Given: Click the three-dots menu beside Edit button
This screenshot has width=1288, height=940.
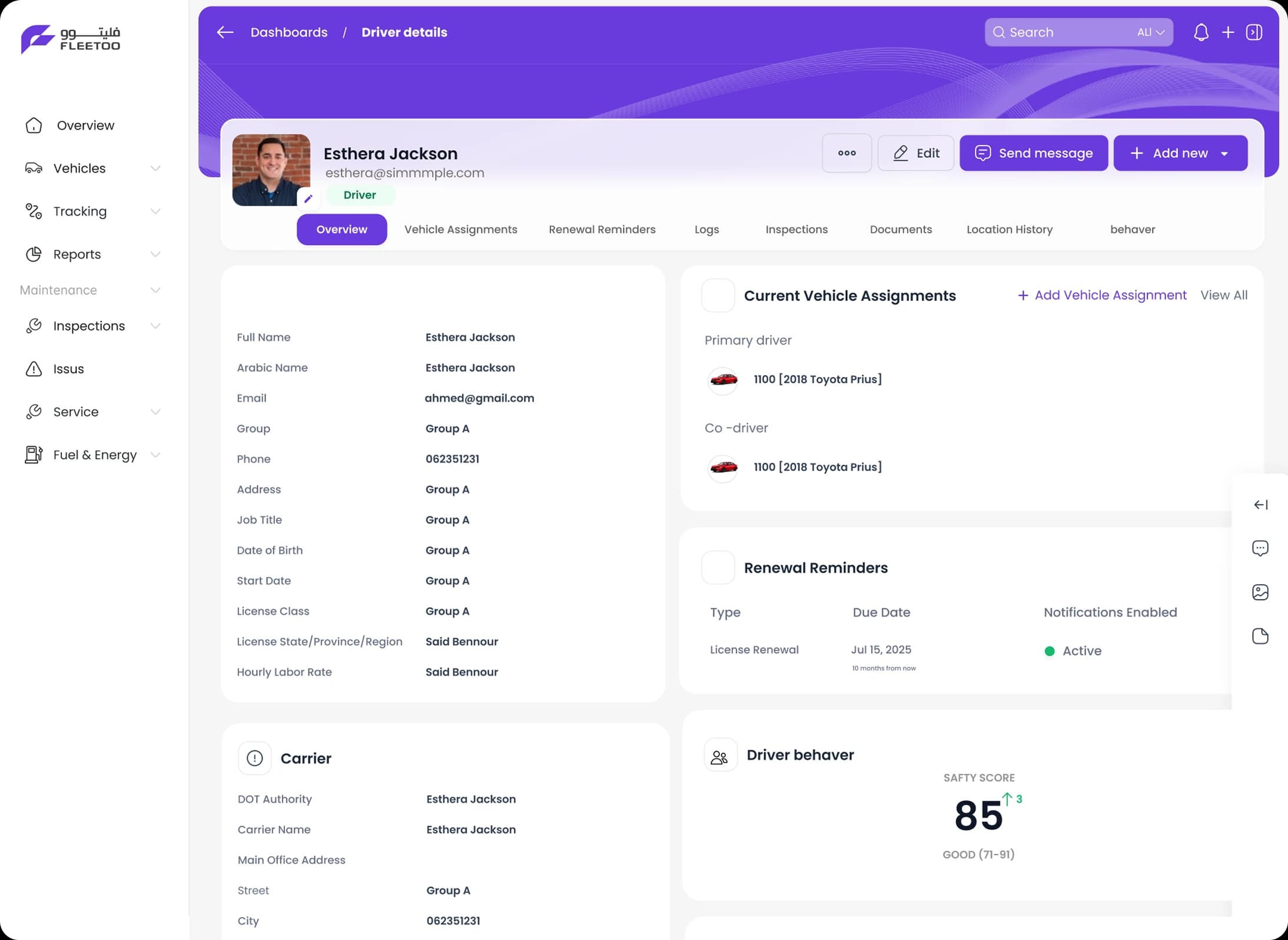Looking at the screenshot, I should pyautogui.click(x=847, y=153).
